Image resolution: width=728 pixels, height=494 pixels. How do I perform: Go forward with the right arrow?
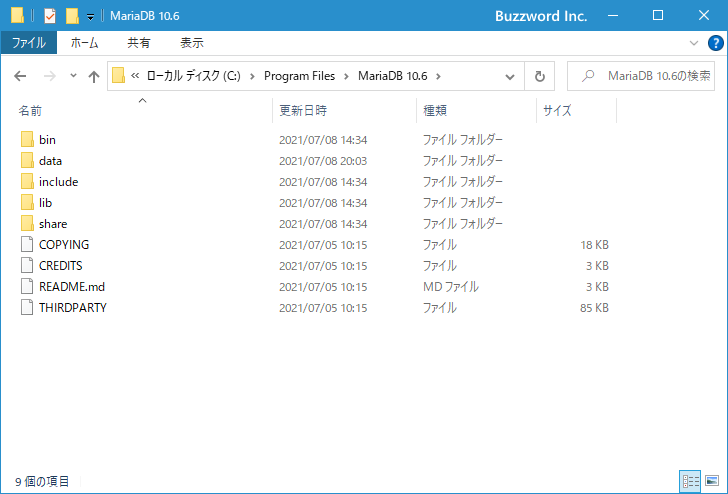(49, 76)
